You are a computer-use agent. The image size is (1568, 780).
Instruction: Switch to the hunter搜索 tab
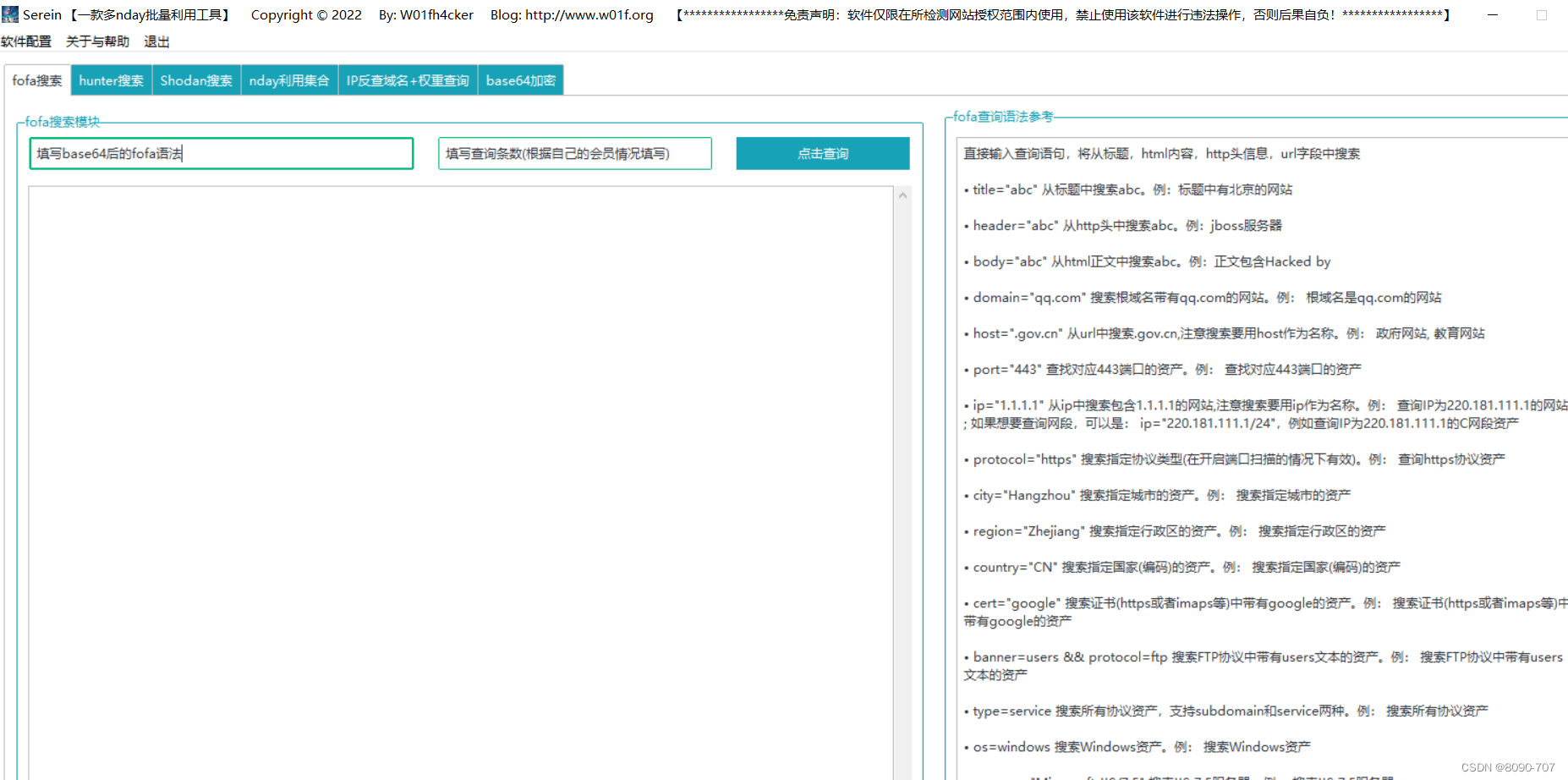click(x=112, y=80)
